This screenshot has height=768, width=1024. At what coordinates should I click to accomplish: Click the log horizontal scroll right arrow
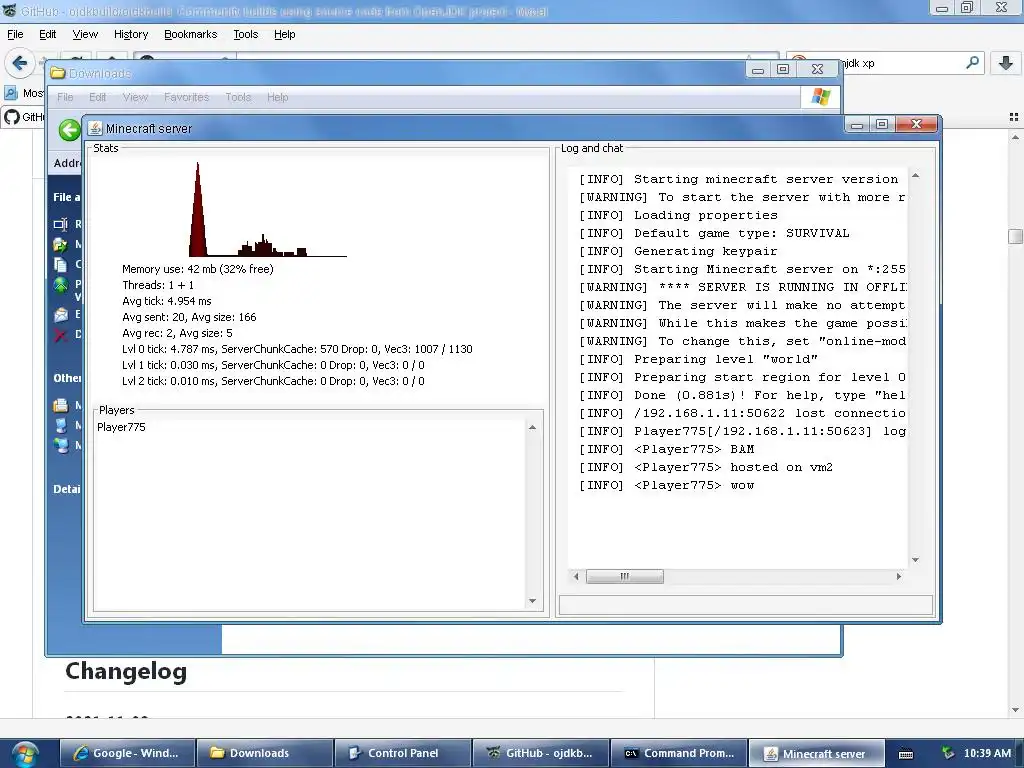click(899, 576)
